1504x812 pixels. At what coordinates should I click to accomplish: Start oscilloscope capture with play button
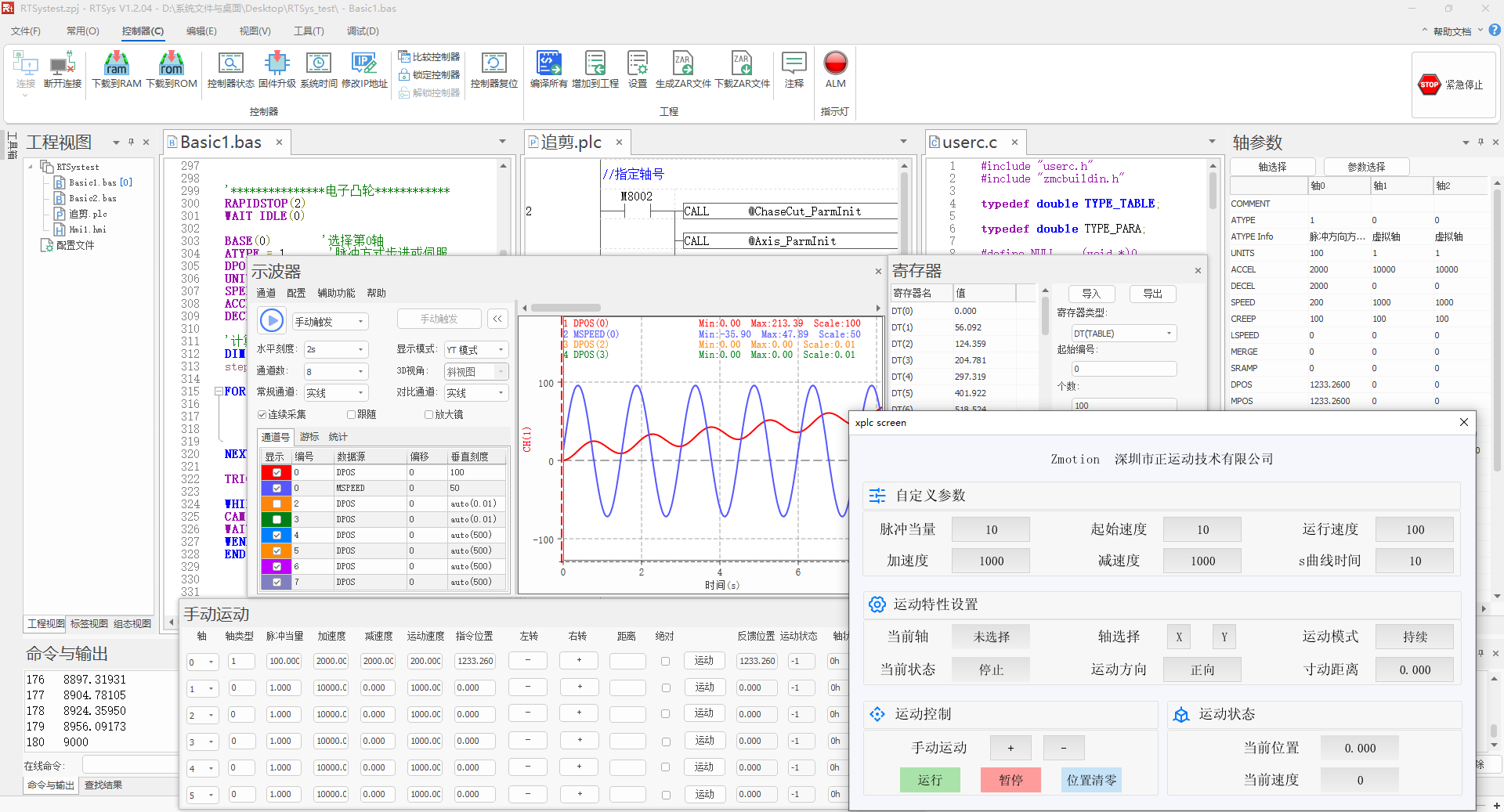point(272,320)
